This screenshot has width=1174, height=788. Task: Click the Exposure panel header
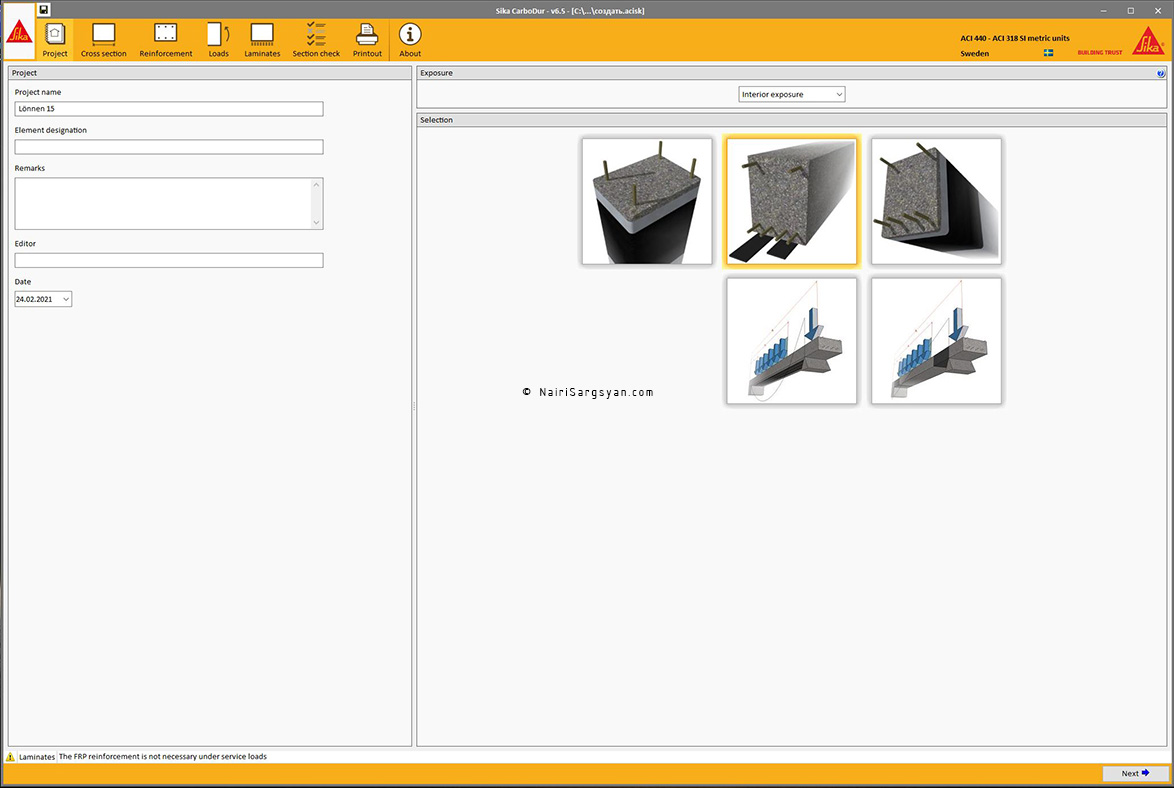791,73
